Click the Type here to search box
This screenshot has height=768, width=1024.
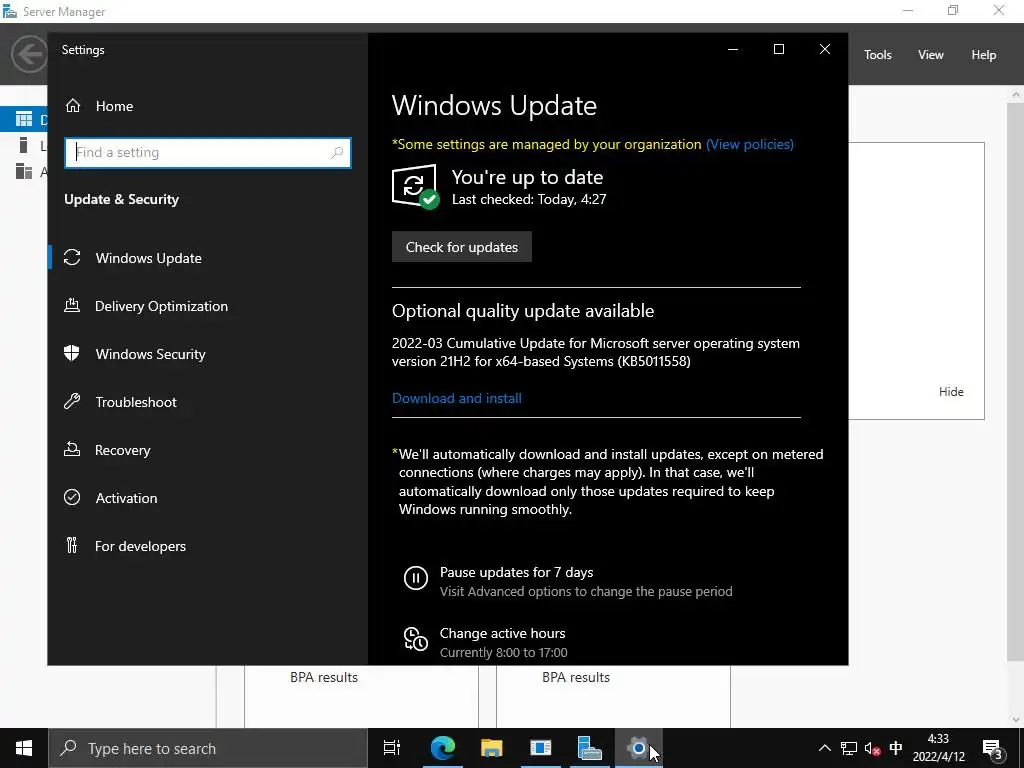[x=208, y=748]
